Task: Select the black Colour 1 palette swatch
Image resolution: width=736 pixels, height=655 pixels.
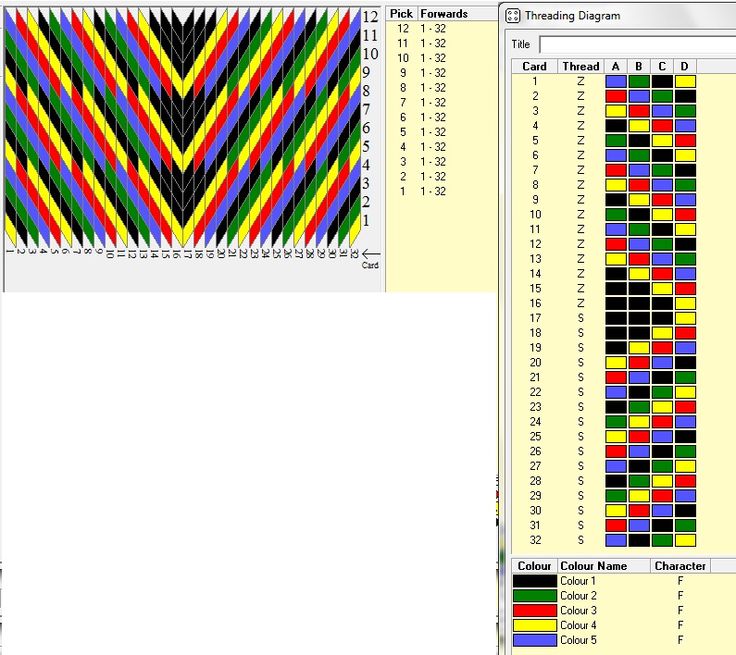Action: pos(534,581)
